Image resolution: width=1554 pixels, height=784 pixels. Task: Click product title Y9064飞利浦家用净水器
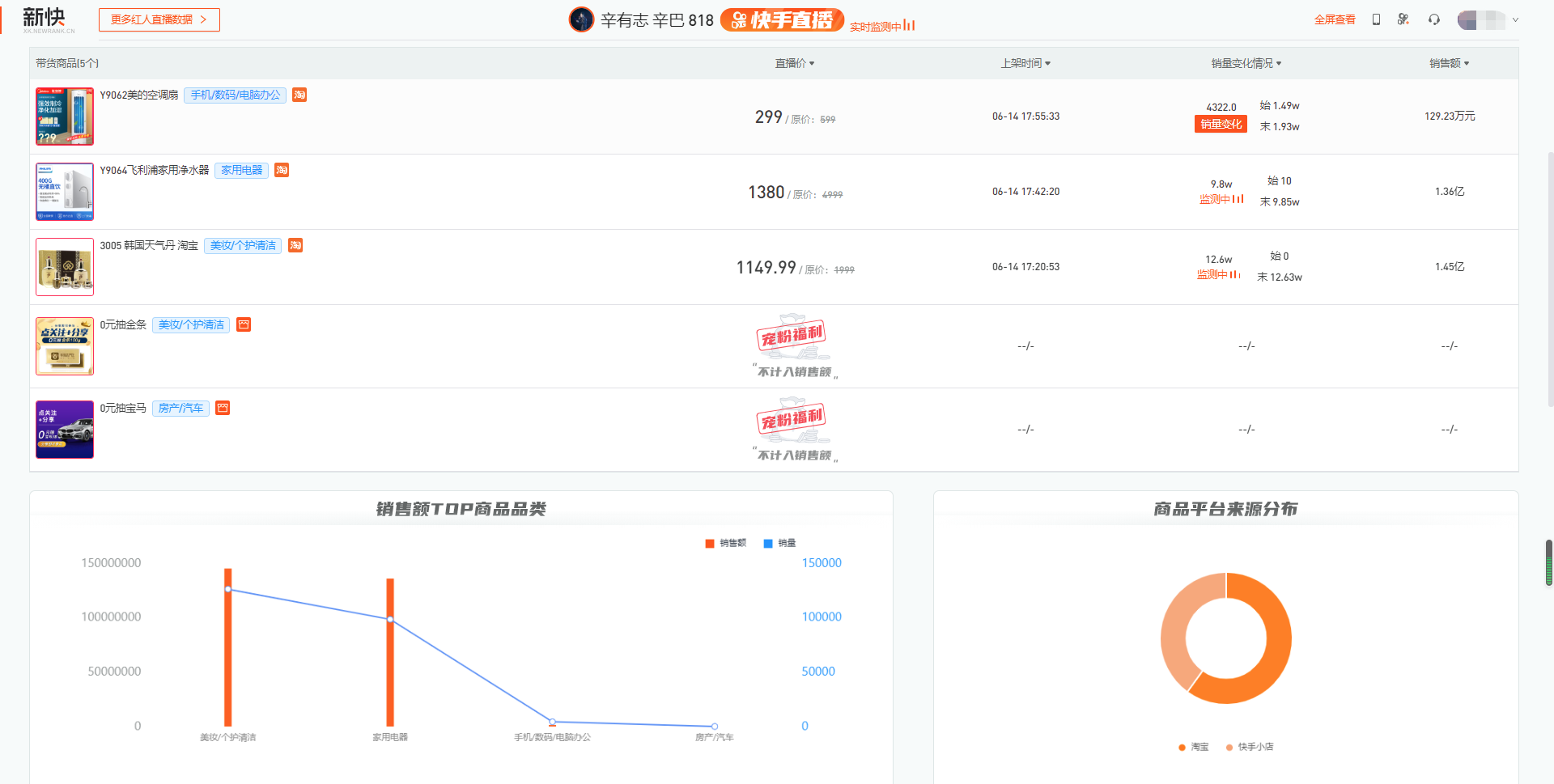155,170
